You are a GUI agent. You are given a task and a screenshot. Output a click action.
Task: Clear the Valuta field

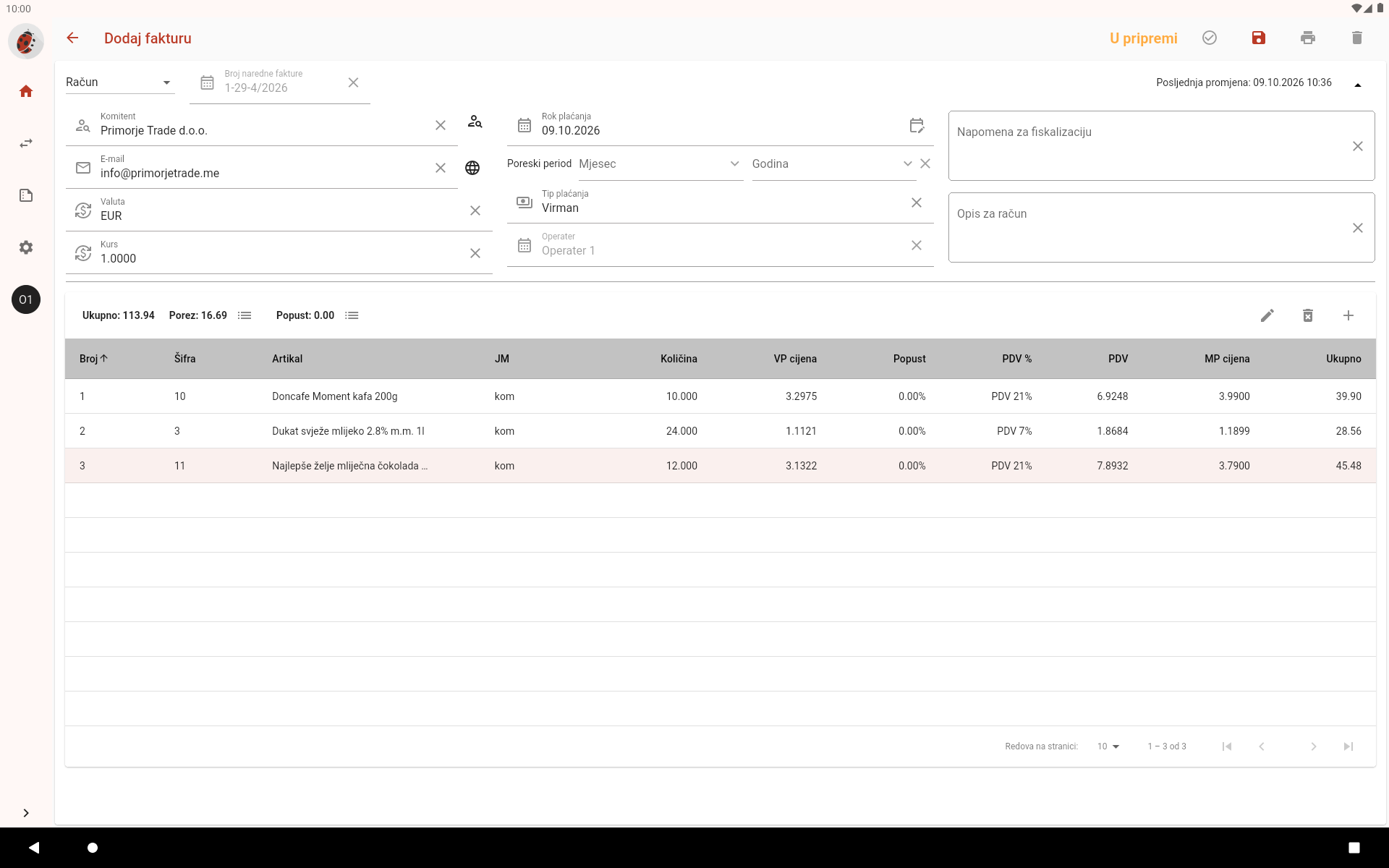tap(475, 210)
